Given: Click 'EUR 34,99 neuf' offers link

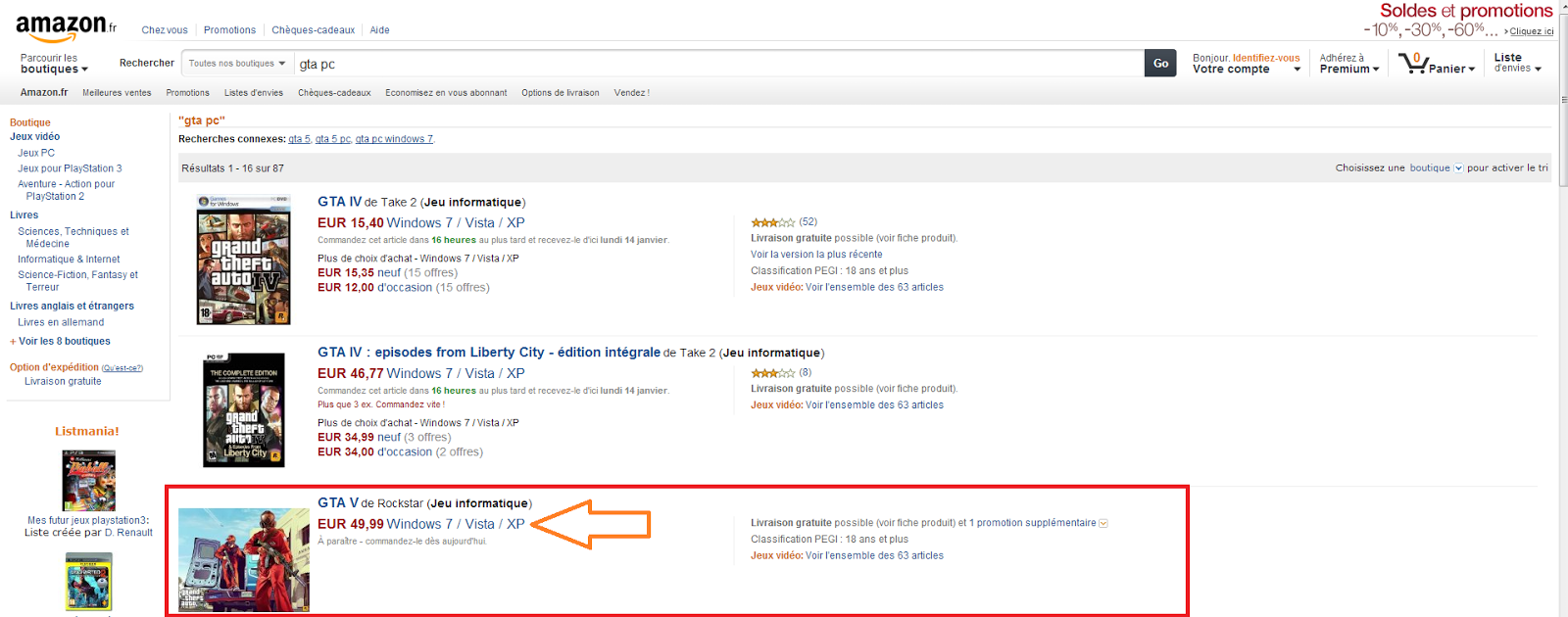Looking at the screenshot, I should click(x=359, y=438).
